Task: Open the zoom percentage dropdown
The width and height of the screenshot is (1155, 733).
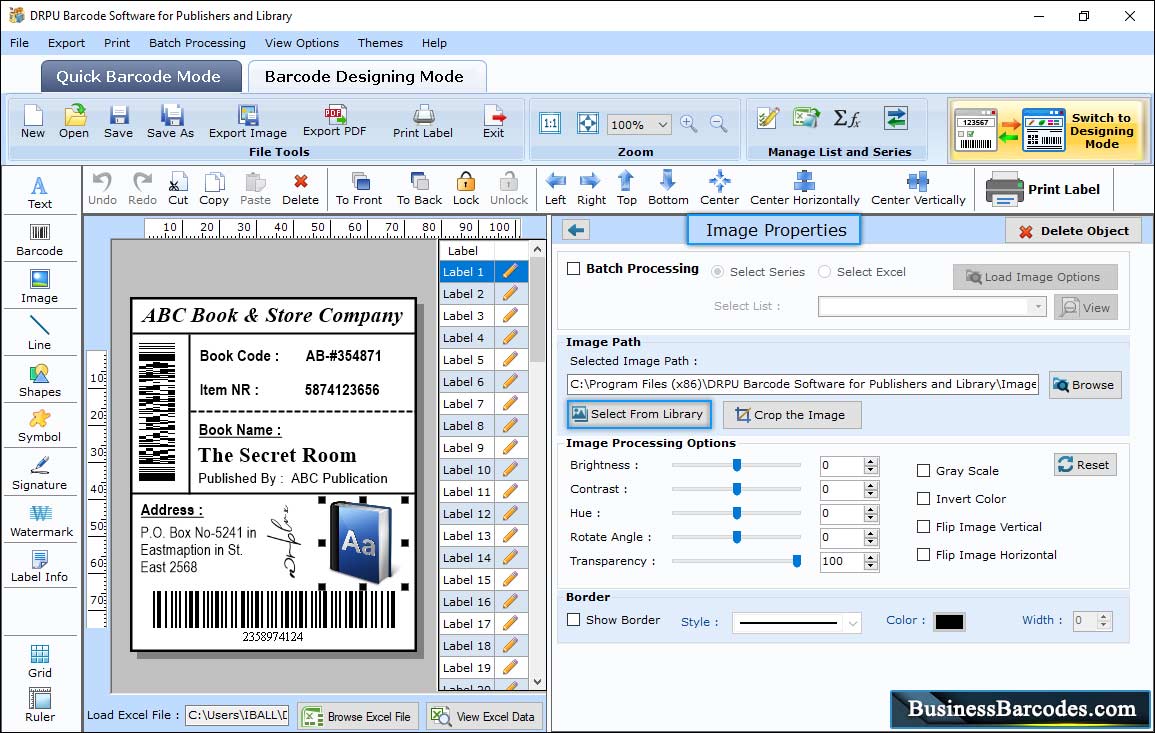Action: point(662,124)
